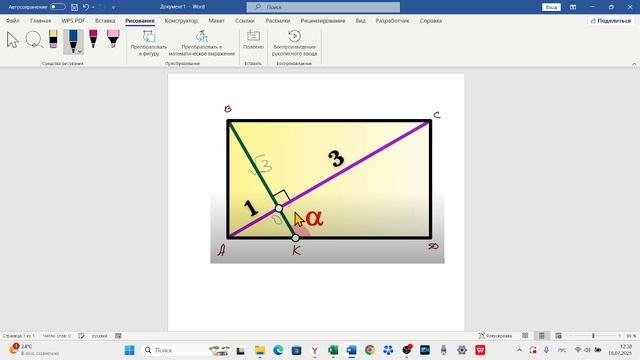The height and width of the screenshot is (360, 640).
Task: Open options arrow on the blue pen
Action: [80, 51]
